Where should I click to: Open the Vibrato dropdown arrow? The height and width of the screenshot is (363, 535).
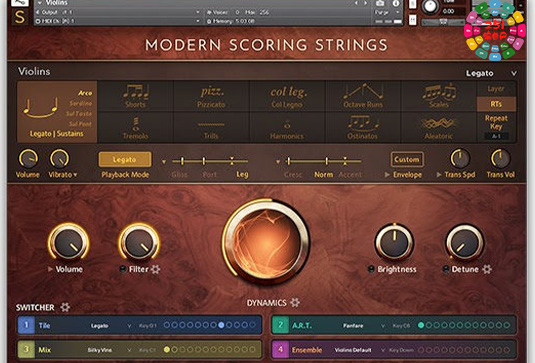point(75,175)
